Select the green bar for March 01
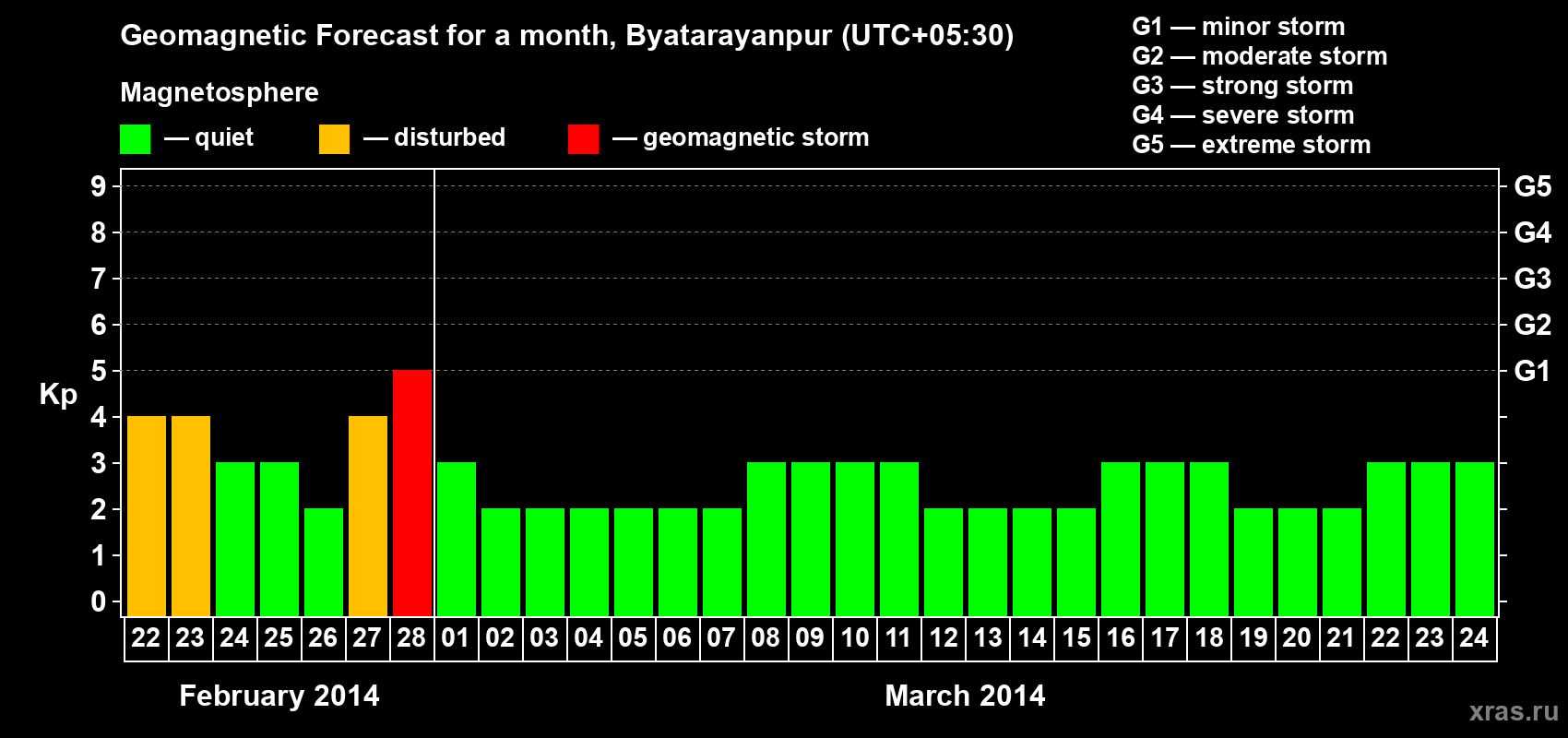Screen dimensions: 1568x738 [457, 539]
